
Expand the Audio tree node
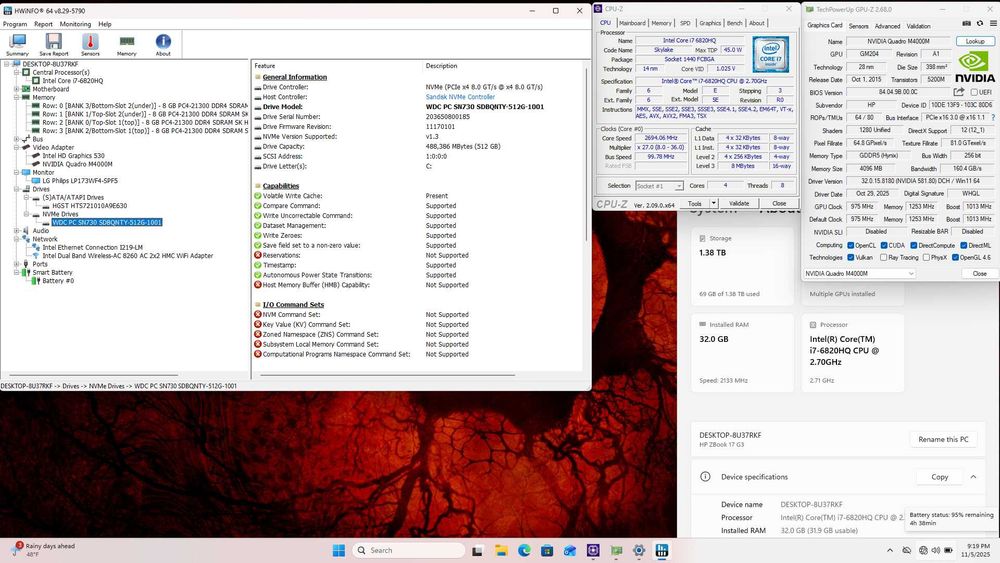tap(17, 231)
